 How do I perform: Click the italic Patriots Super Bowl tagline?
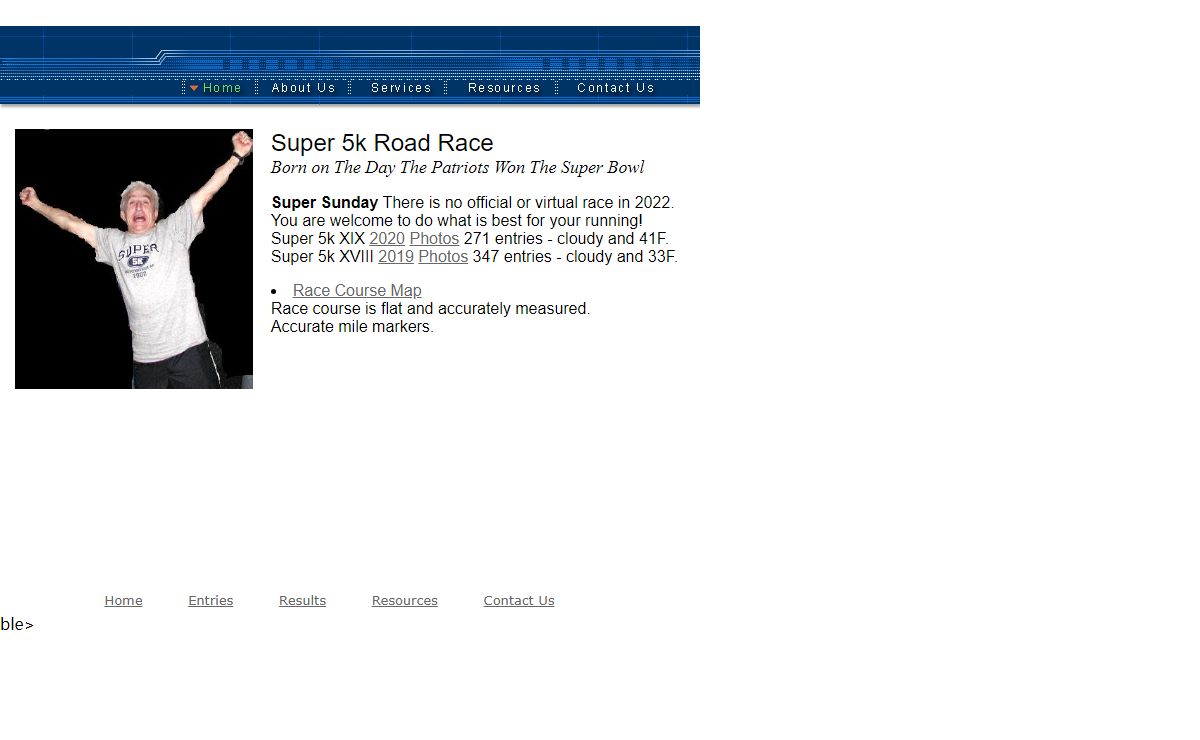[x=457, y=168]
